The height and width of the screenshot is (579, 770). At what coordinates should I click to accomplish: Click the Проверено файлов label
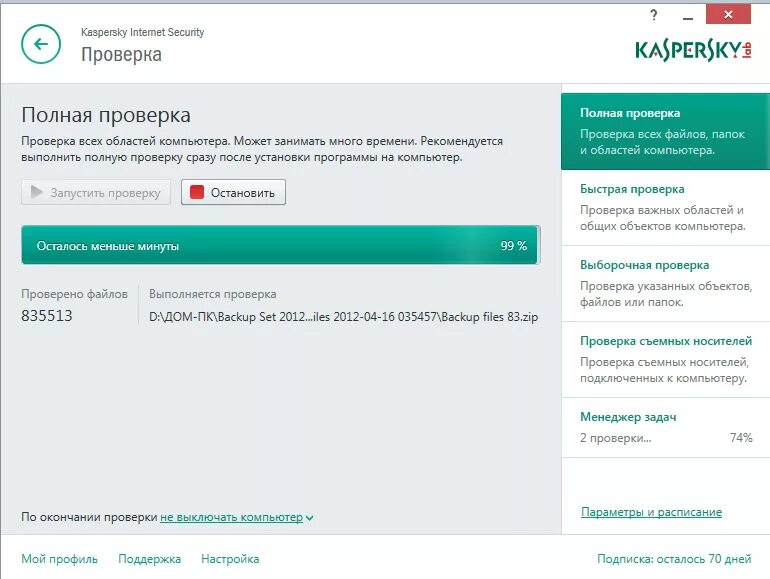tap(74, 294)
